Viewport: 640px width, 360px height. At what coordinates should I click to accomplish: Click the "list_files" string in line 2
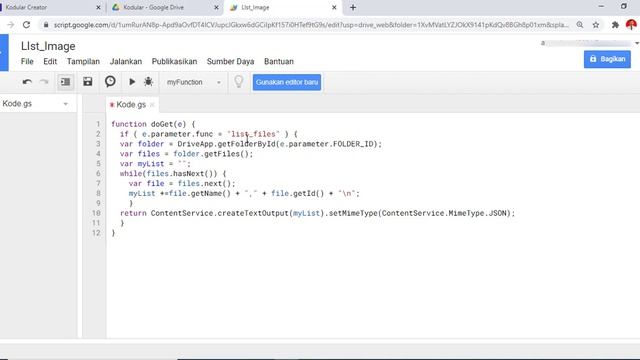point(253,134)
